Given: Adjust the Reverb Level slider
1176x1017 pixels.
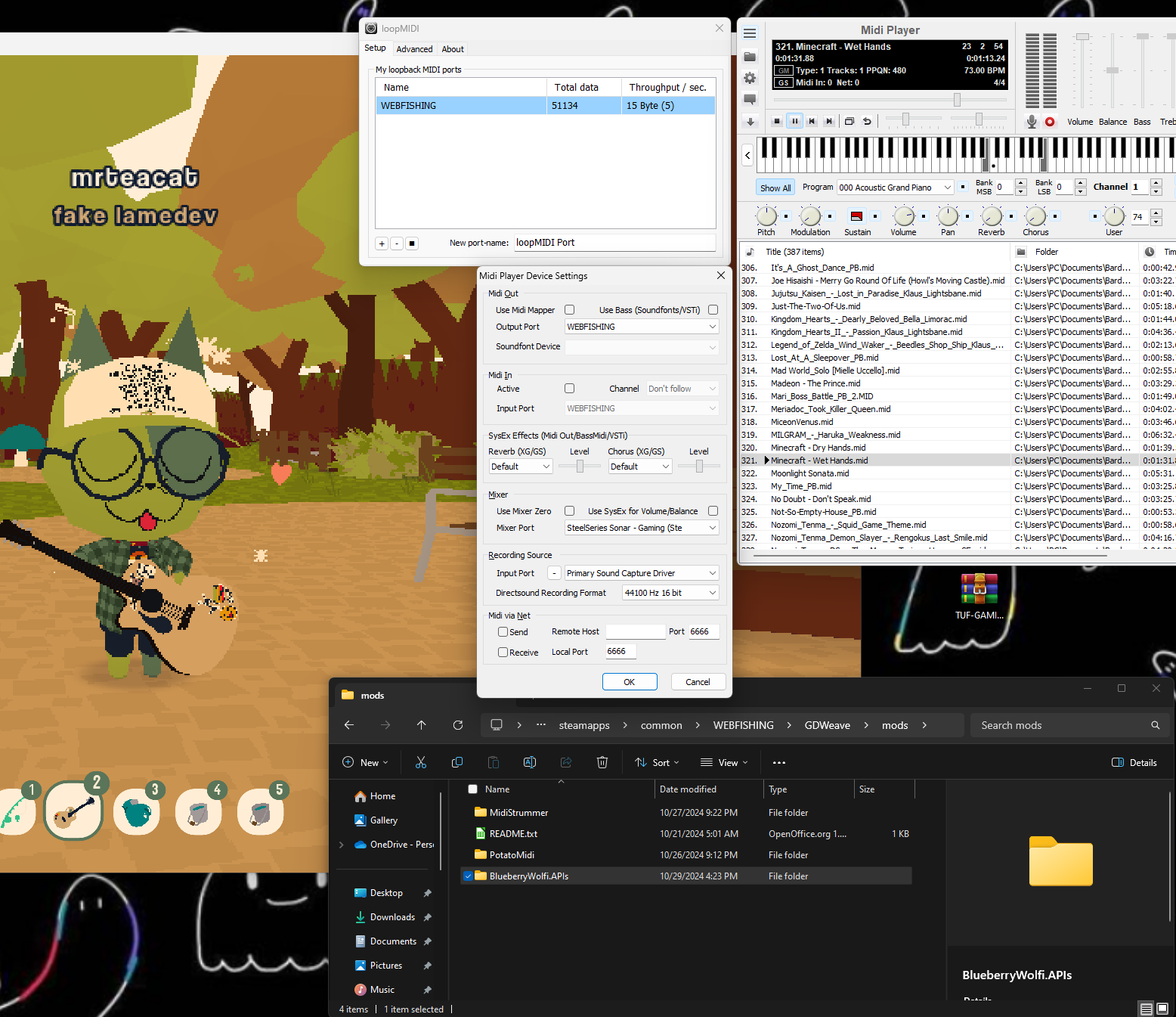Looking at the screenshot, I should point(580,467).
